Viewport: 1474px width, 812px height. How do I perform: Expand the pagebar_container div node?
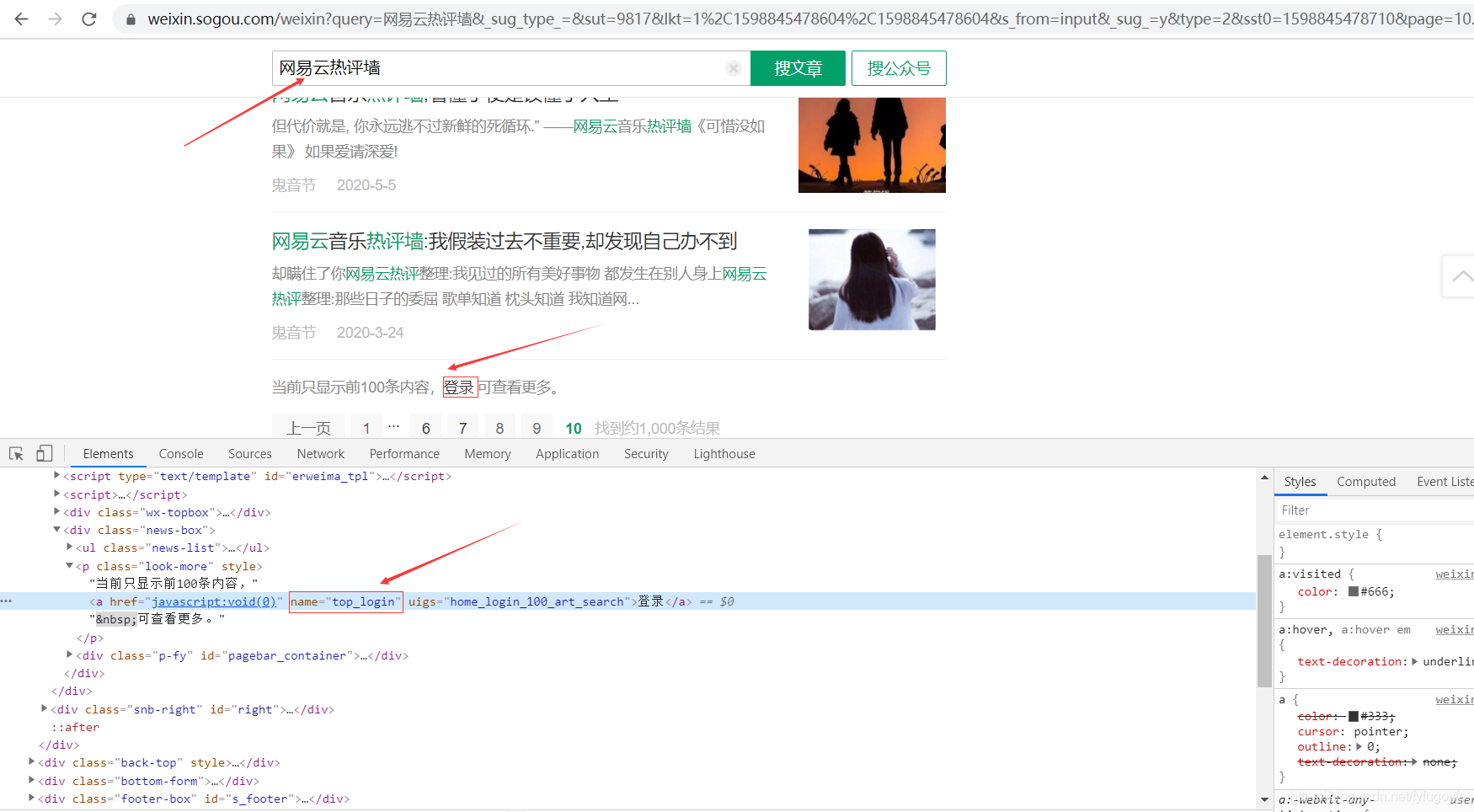pyautogui.click(x=69, y=654)
